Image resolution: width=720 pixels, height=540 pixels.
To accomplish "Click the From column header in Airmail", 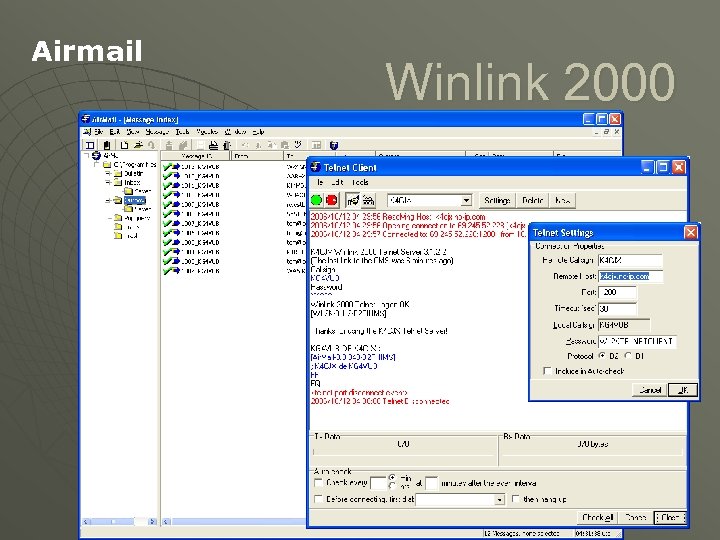I will tap(257, 156).
